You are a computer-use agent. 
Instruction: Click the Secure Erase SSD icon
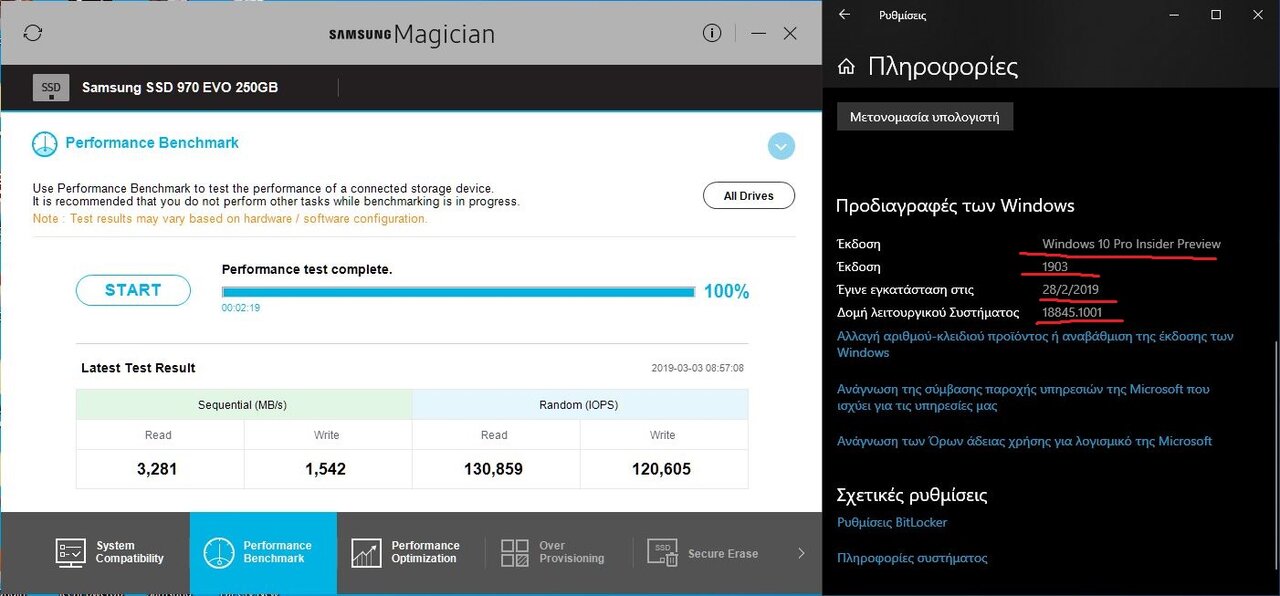(662, 553)
